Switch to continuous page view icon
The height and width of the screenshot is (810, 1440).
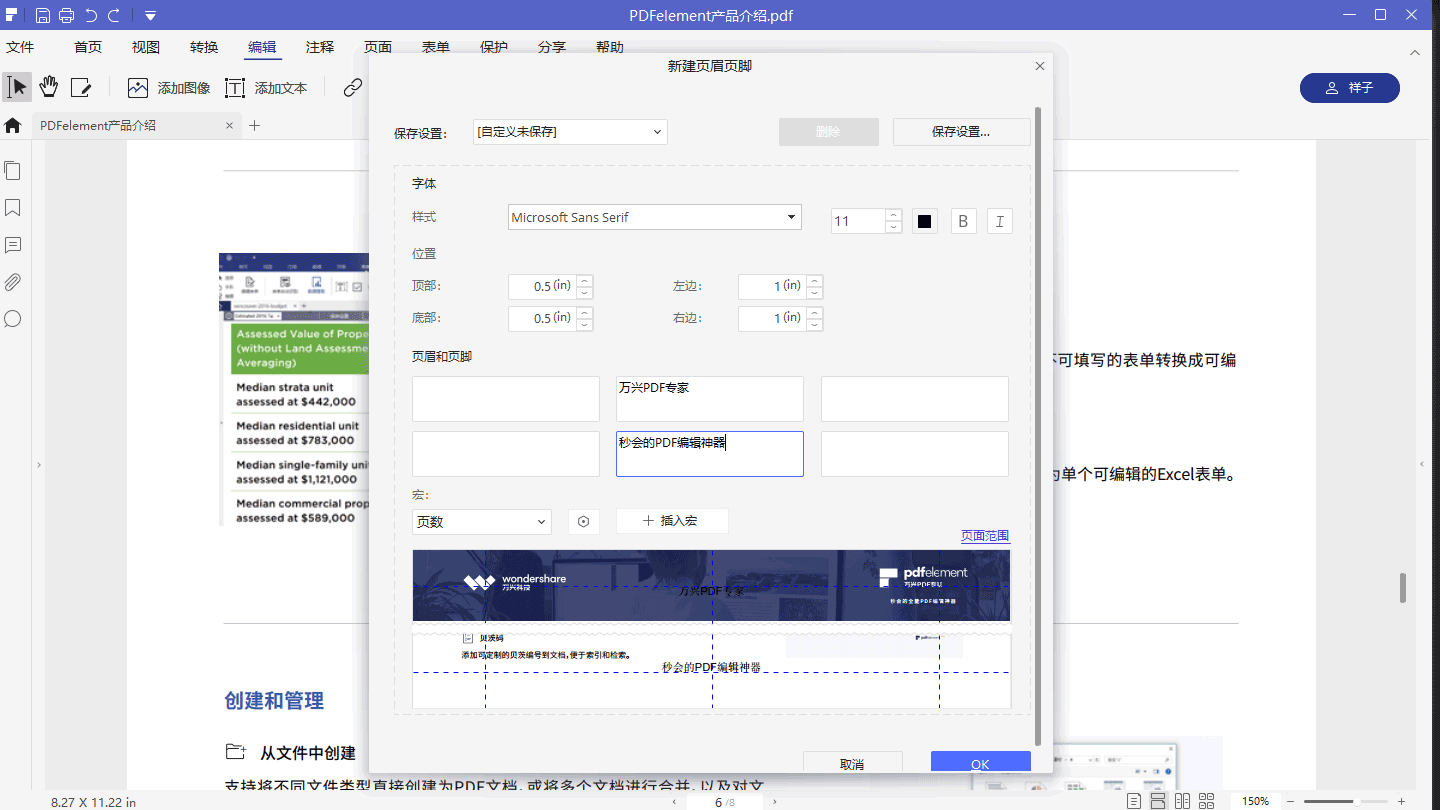click(1158, 801)
